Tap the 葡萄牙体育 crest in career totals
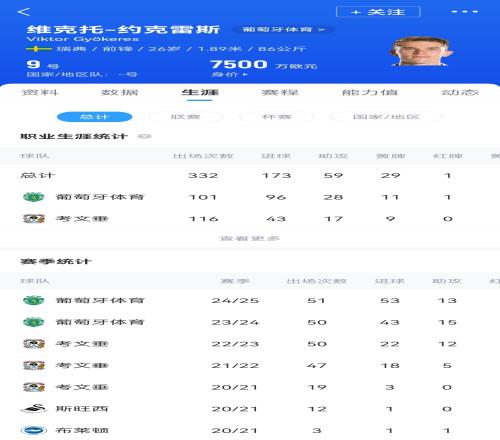The image size is (500, 440). [x=34, y=197]
